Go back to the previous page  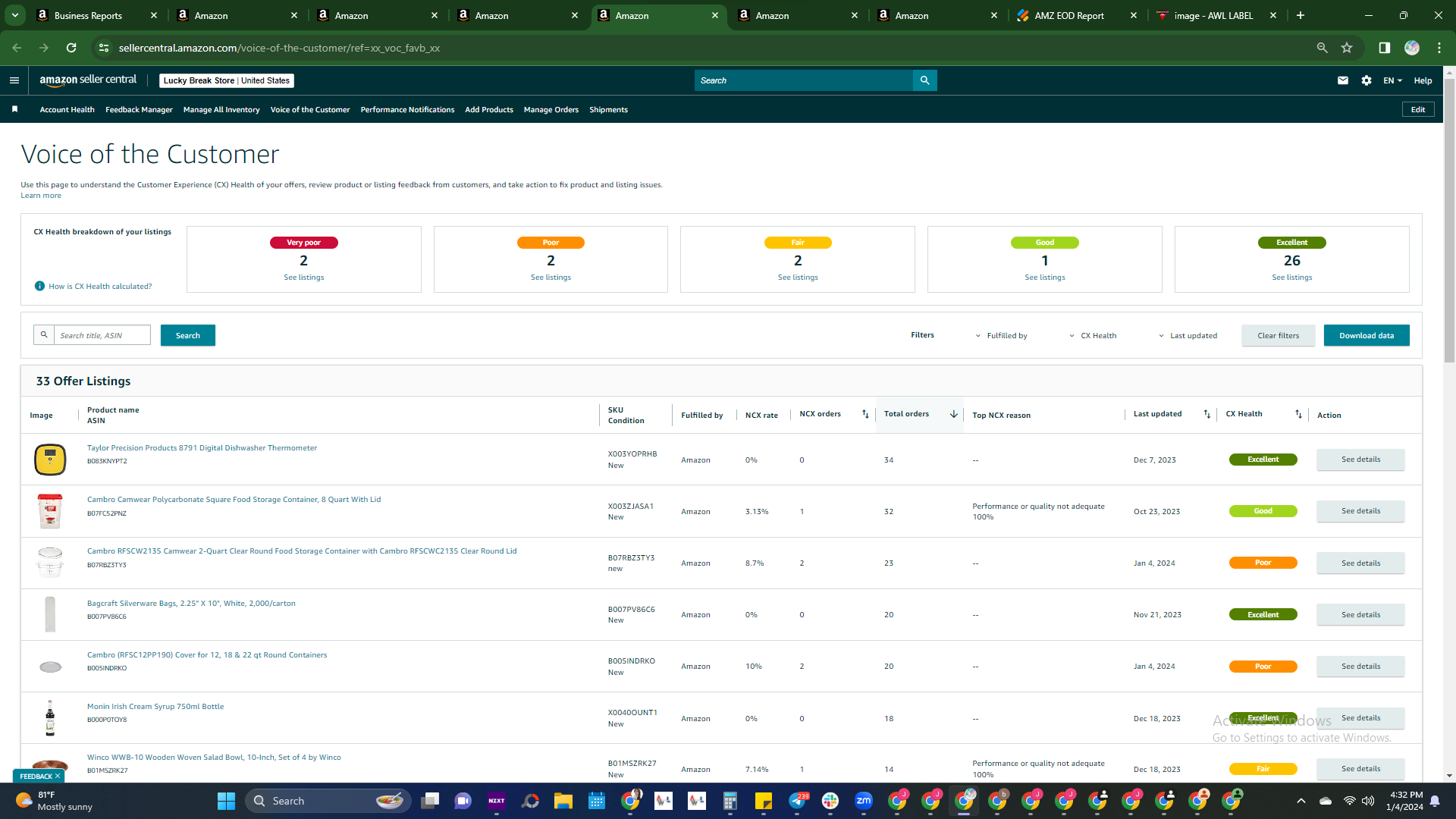(x=17, y=48)
